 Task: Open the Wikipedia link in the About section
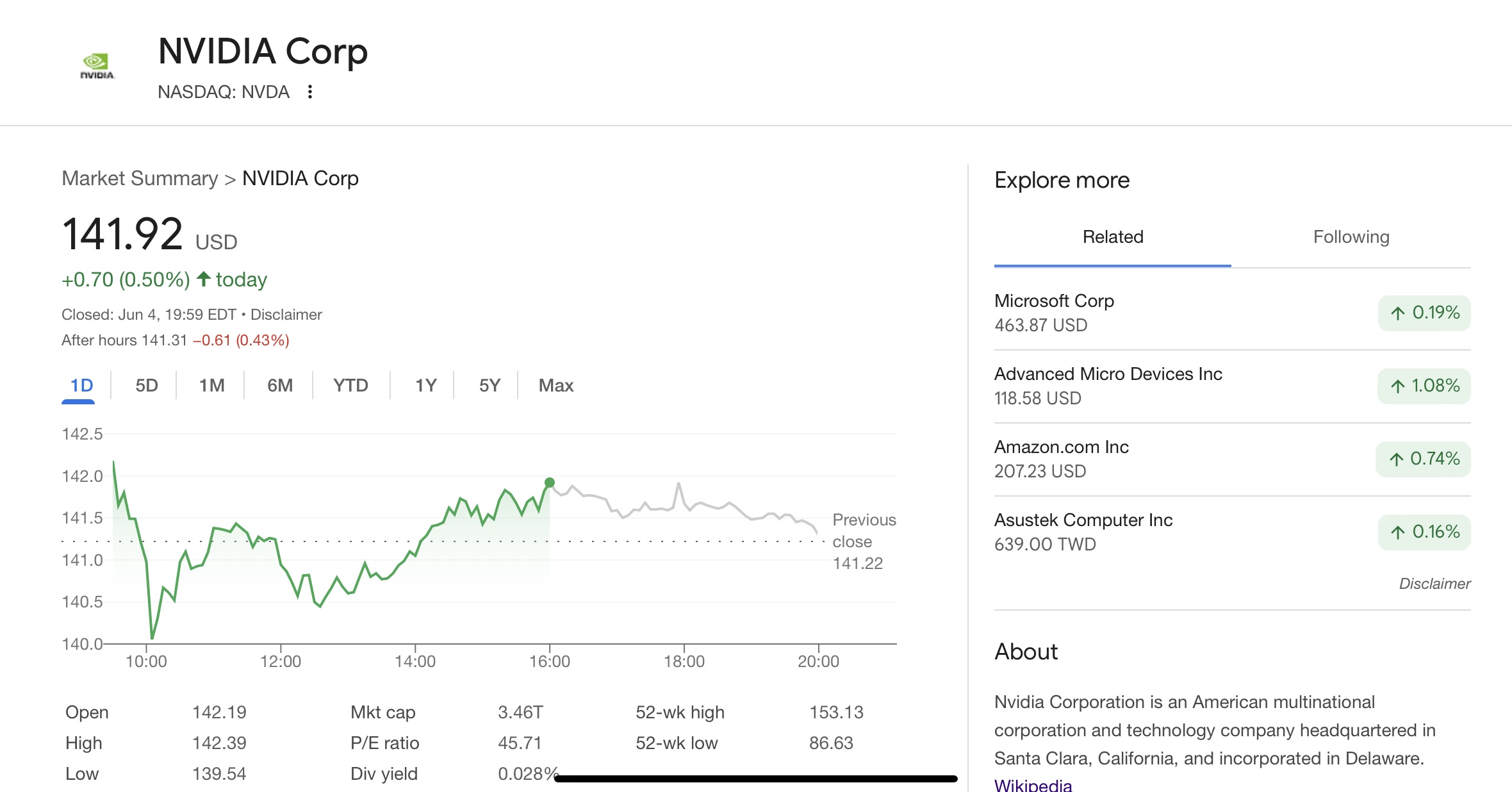(1033, 784)
